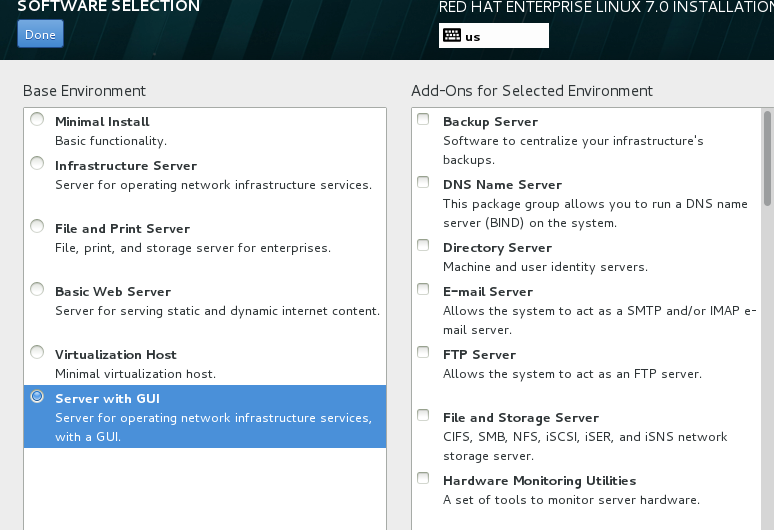This screenshot has width=774, height=530.
Task: Click 'Basic functionality.' description
Action: 111,141
